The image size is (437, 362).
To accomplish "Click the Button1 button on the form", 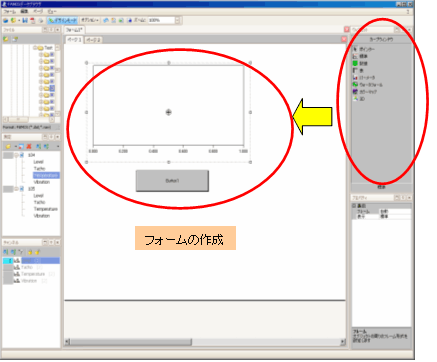I will pyautogui.click(x=172, y=181).
